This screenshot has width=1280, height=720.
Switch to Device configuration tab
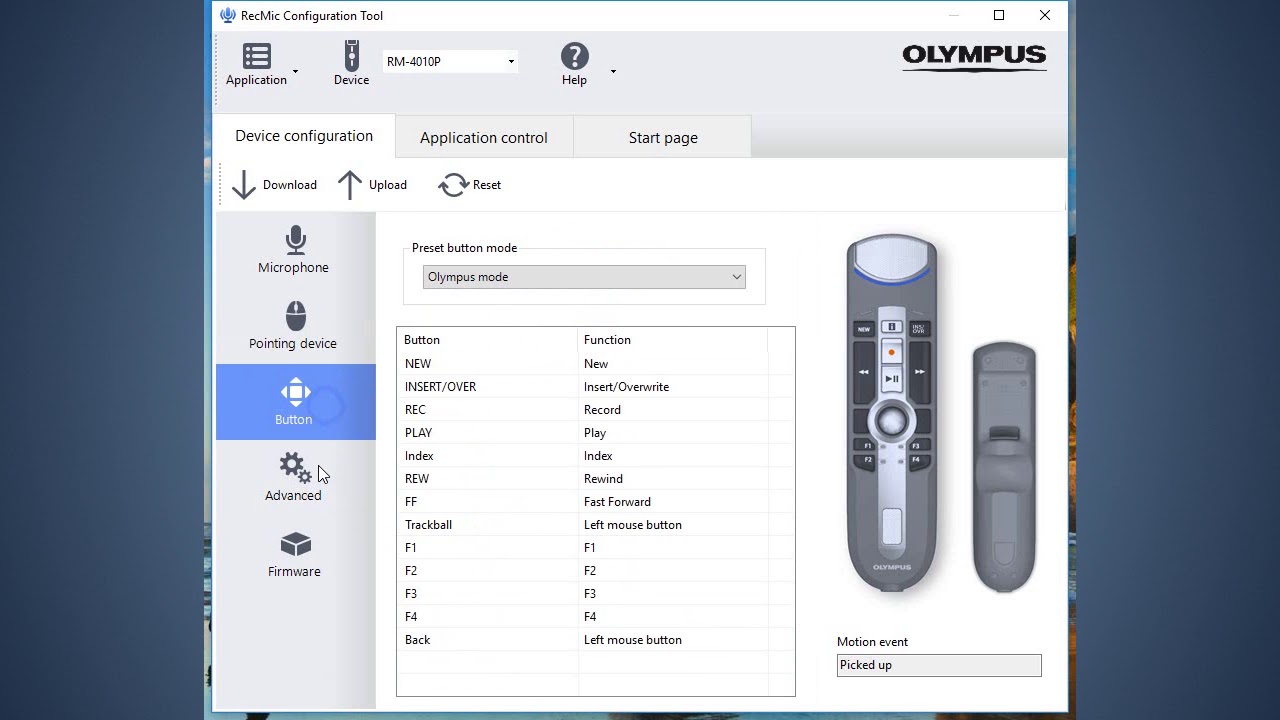pyautogui.click(x=304, y=136)
